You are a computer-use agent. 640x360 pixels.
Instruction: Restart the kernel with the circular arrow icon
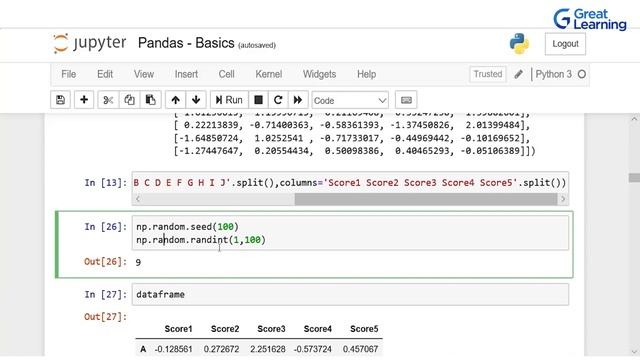pyautogui.click(x=278, y=100)
